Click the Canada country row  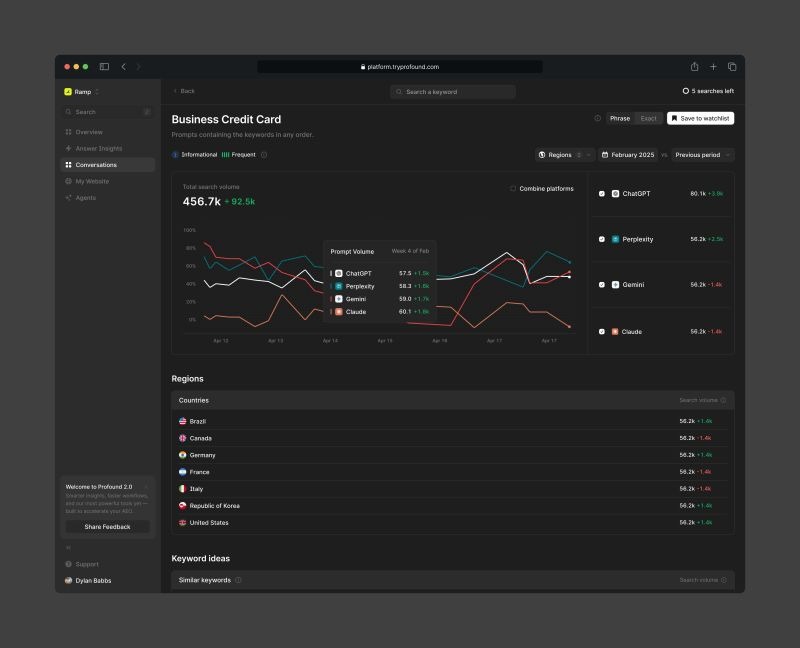[453, 438]
